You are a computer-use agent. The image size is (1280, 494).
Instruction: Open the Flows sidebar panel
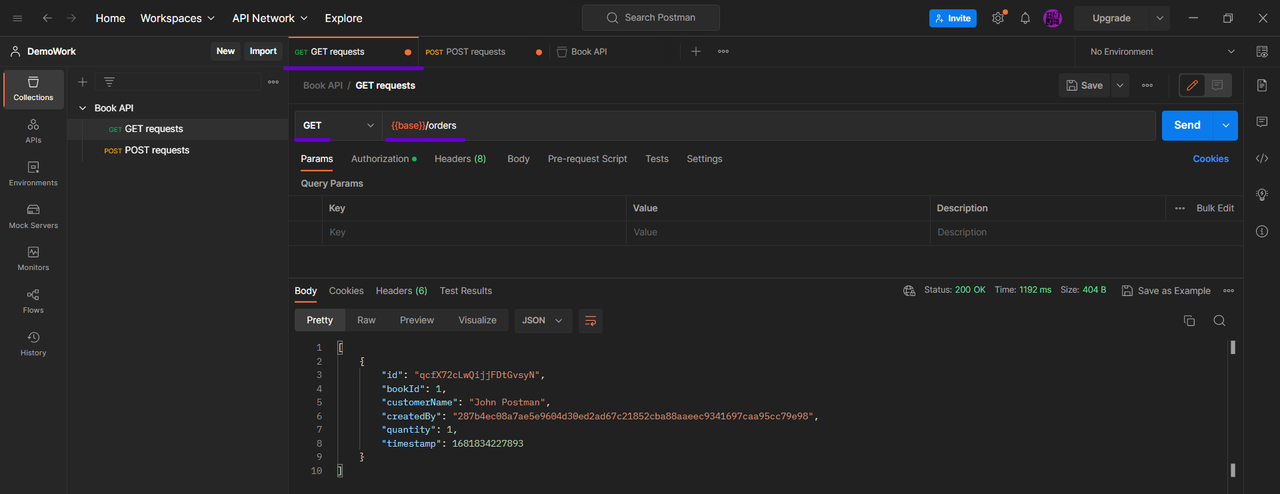33,301
